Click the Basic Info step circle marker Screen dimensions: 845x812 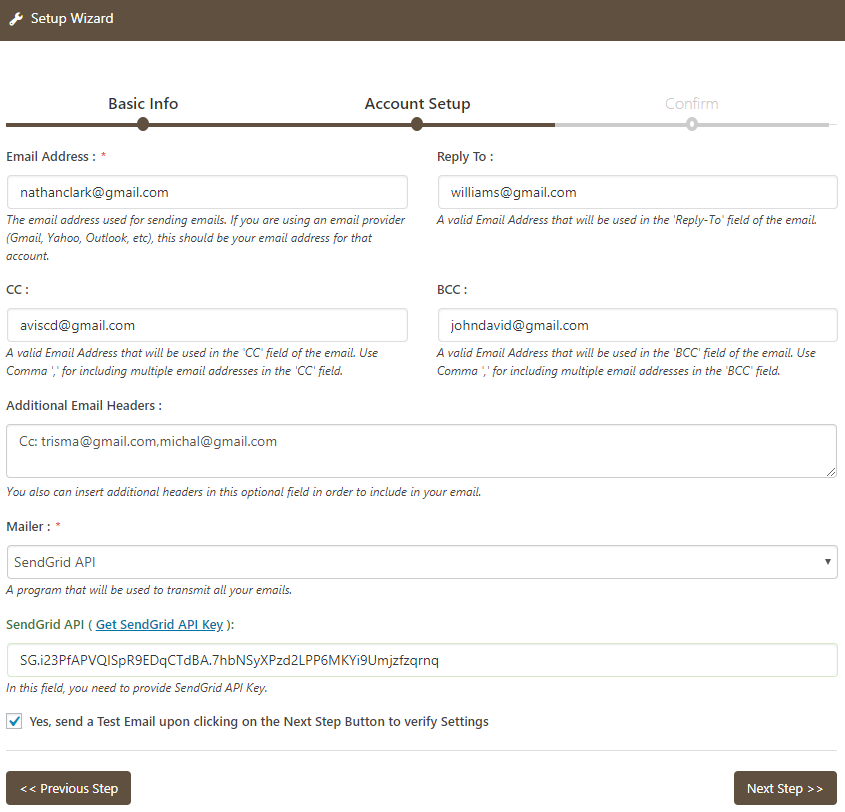click(x=143, y=124)
